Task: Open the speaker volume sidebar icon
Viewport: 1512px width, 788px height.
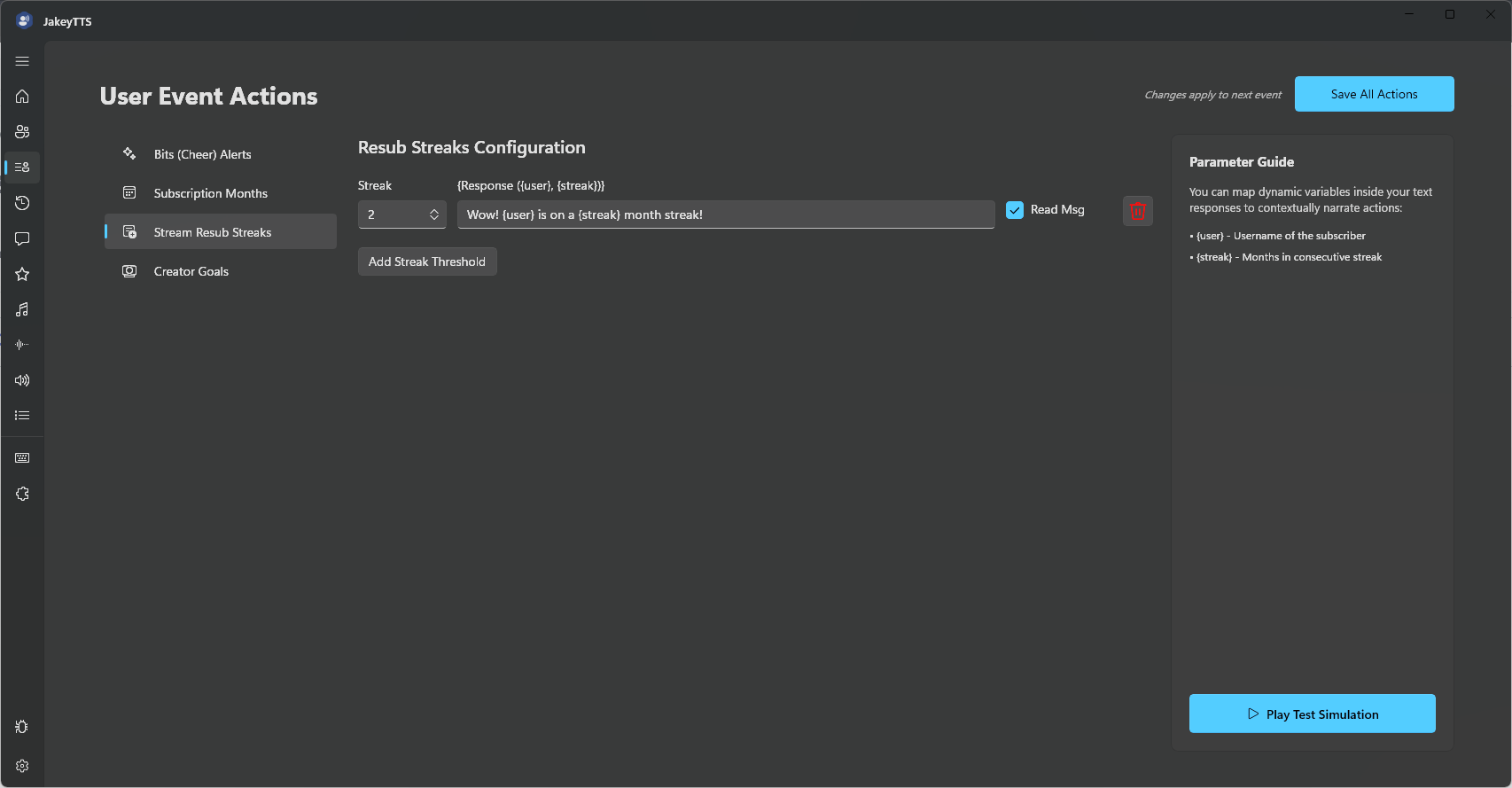Action: [x=22, y=380]
